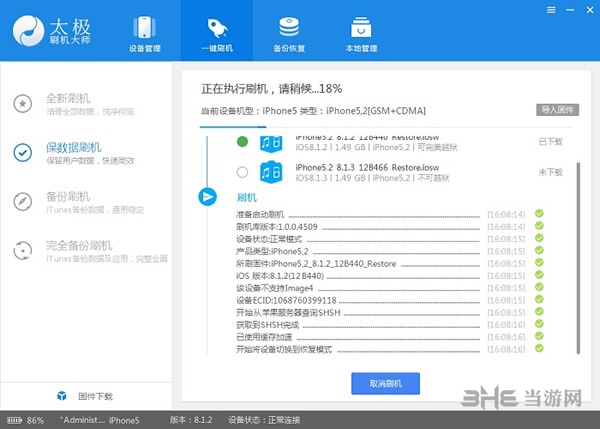Minimize the window
600x429 pixels.
point(570,10)
